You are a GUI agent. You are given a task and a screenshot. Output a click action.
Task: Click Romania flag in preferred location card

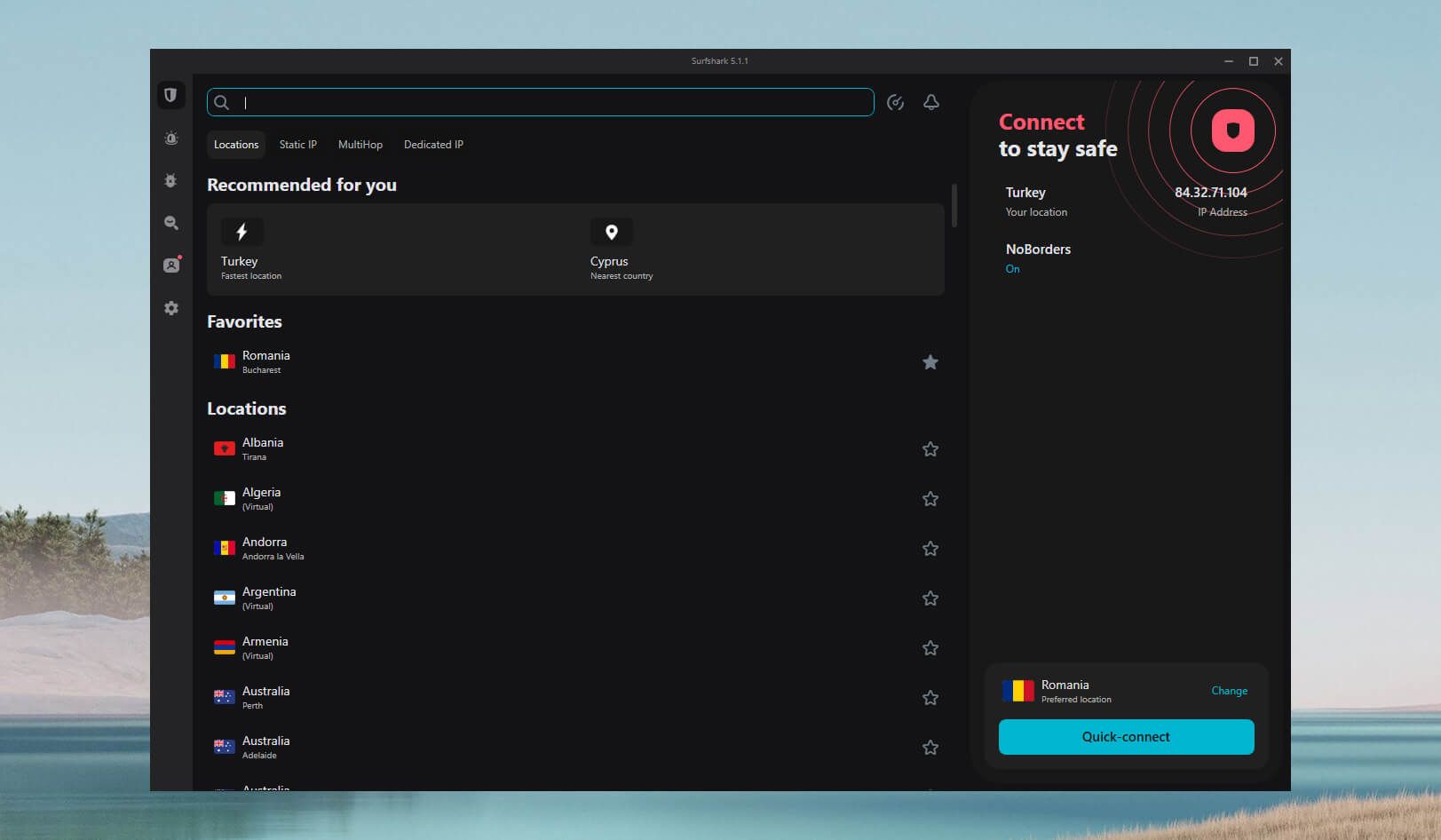click(x=1018, y=691)
